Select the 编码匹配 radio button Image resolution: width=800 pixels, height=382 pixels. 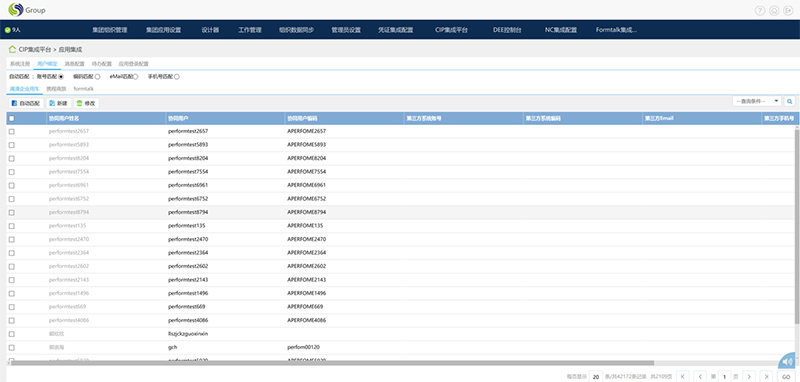pyautogui.click(x=97, y=77)
